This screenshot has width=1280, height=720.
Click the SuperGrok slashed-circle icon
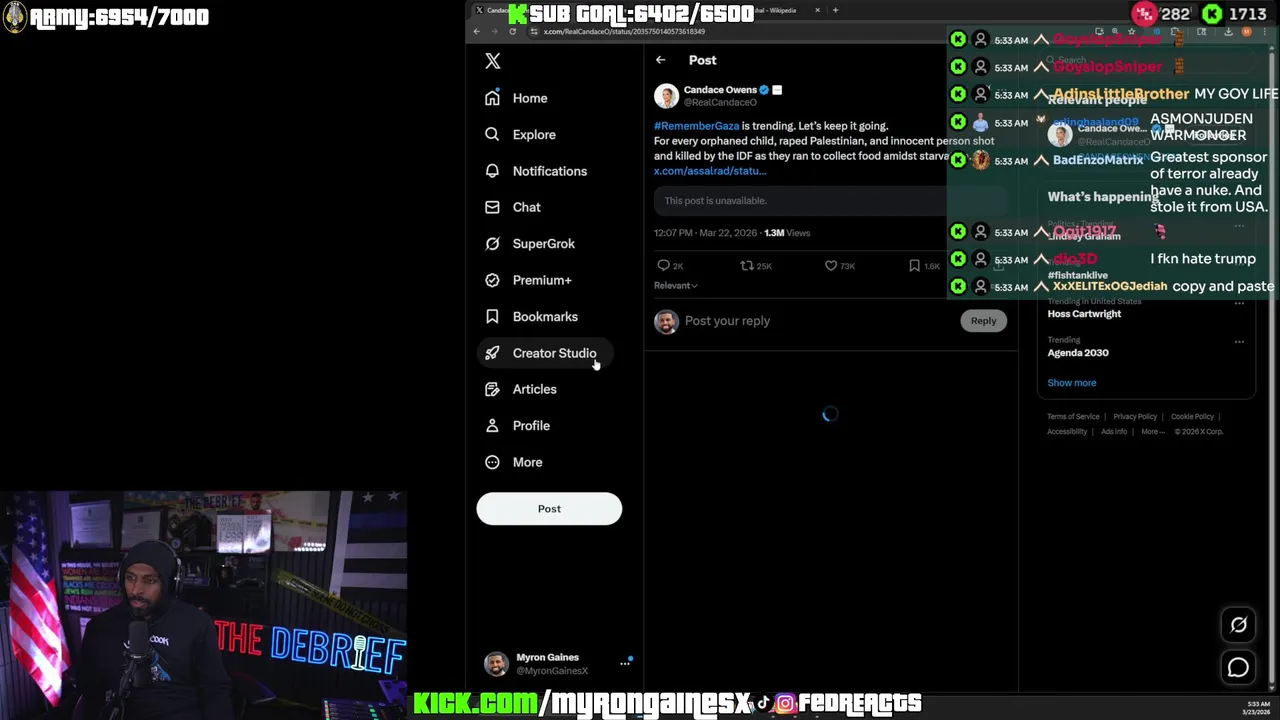click(x=492, y=244)
